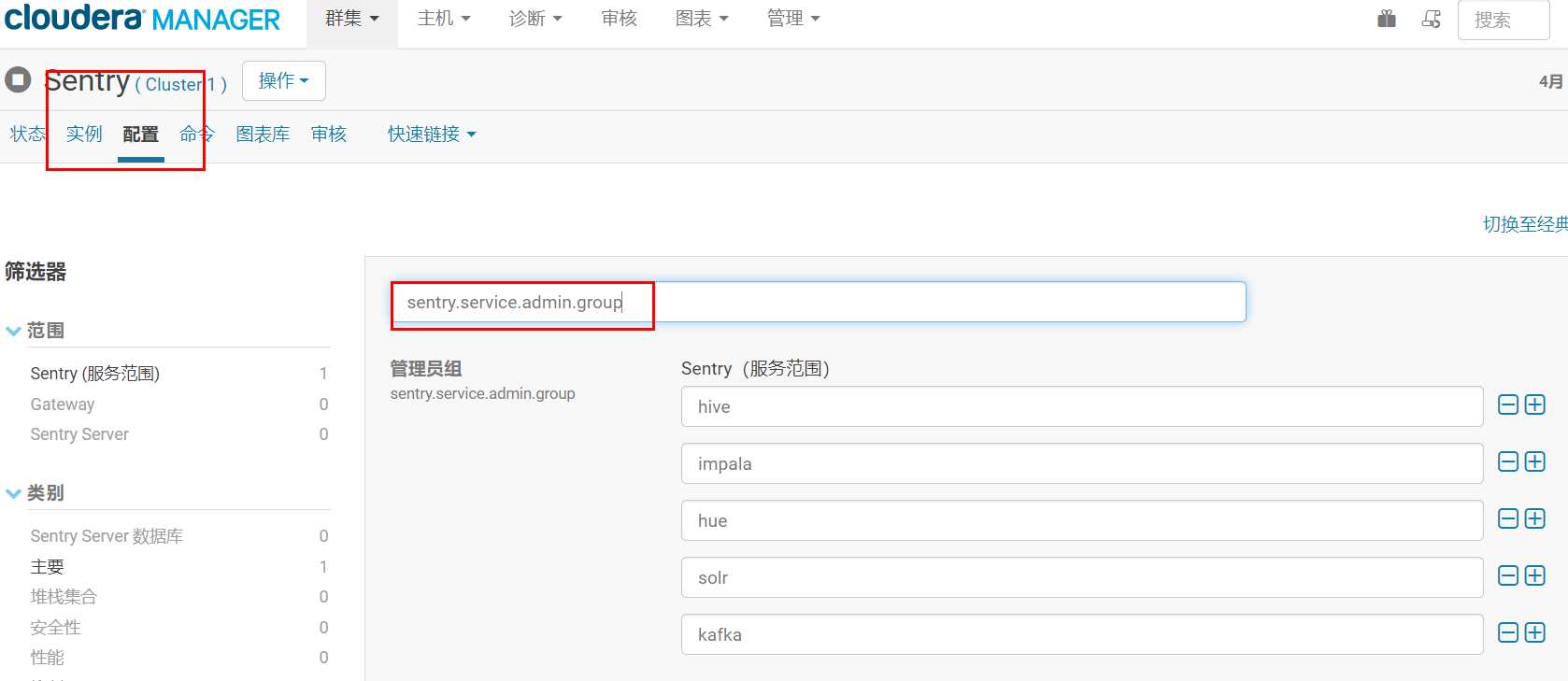Viewport: 1568px width, 681px height.
Task: Click the sentry.service.admin.group property key text
Action: click(x=483, y=394)
